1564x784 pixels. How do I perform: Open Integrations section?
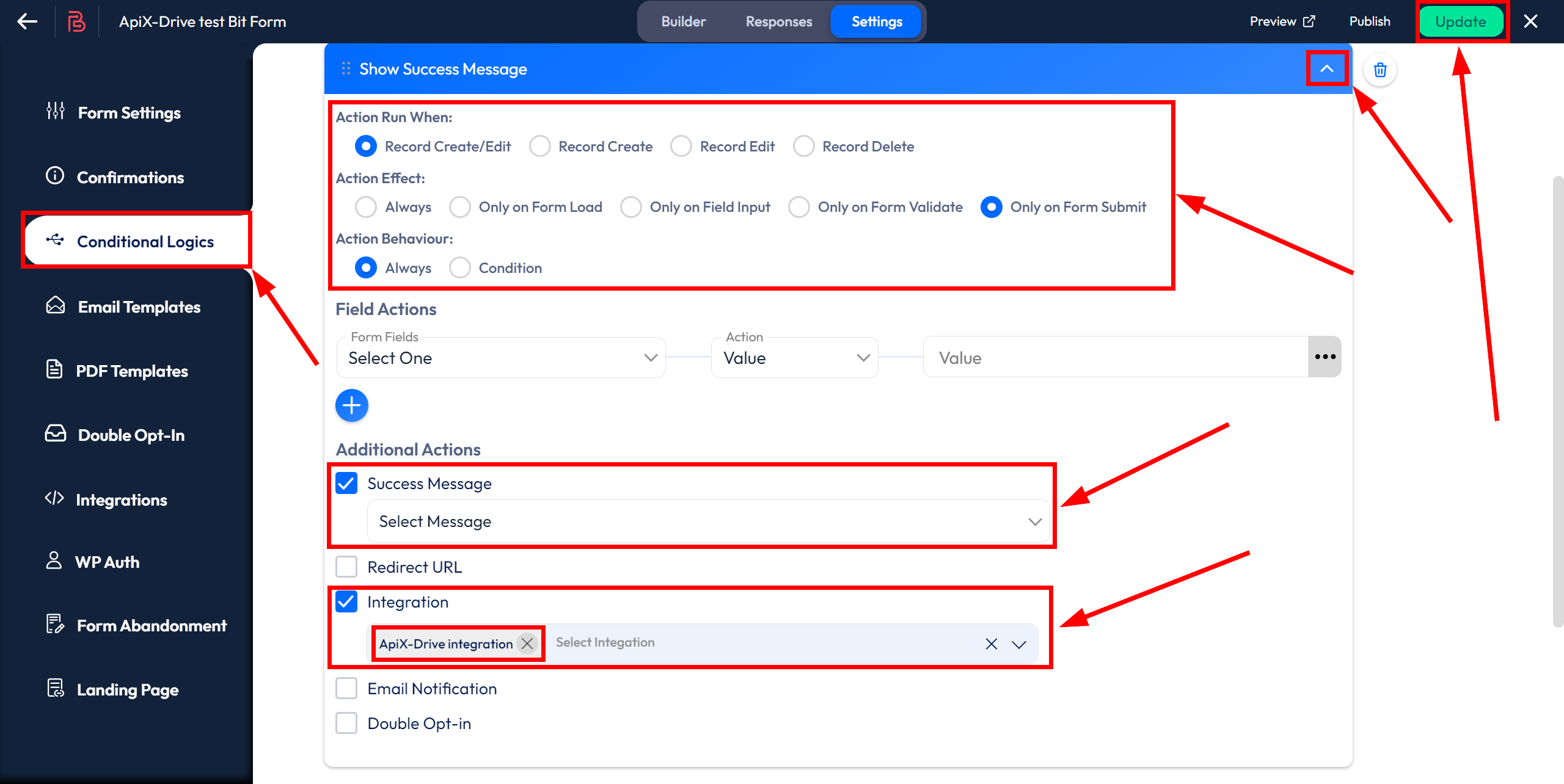121,499
